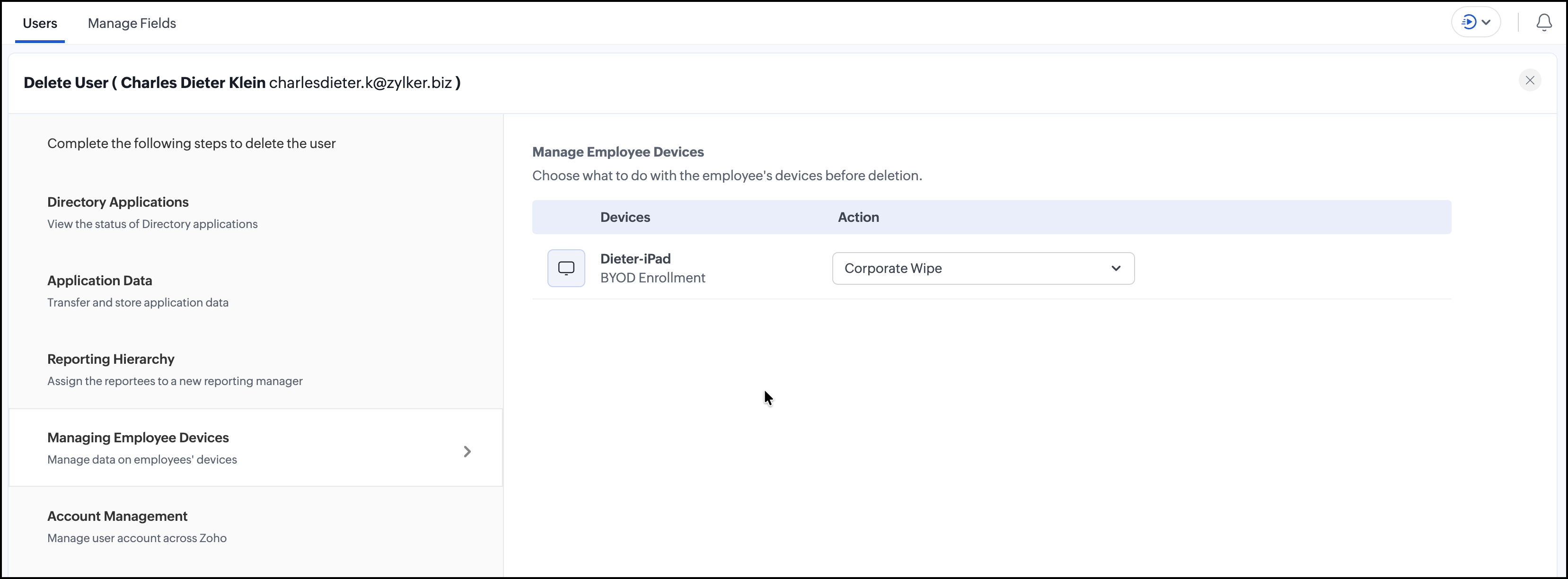
Task: Click 'Manage data on employees' devices' text
Action: pyautogui.click(x=142, y=460)
